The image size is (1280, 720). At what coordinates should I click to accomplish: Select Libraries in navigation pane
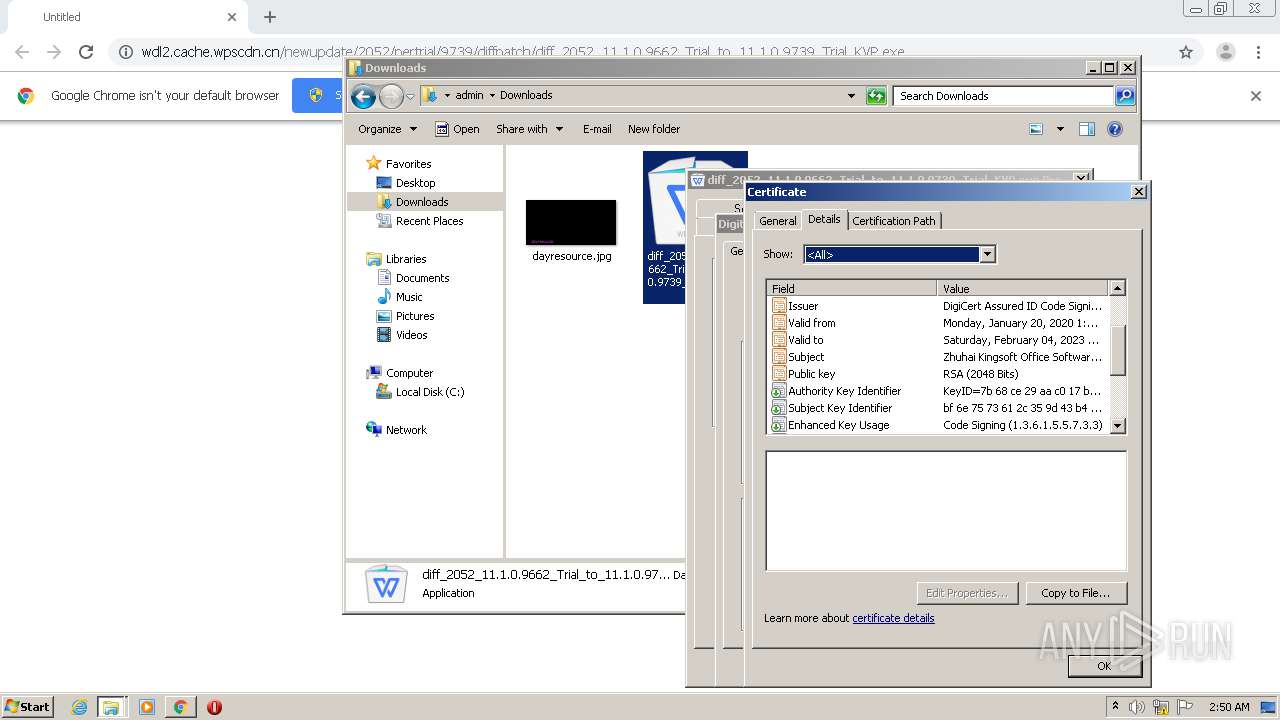click(x=397, y=259)
